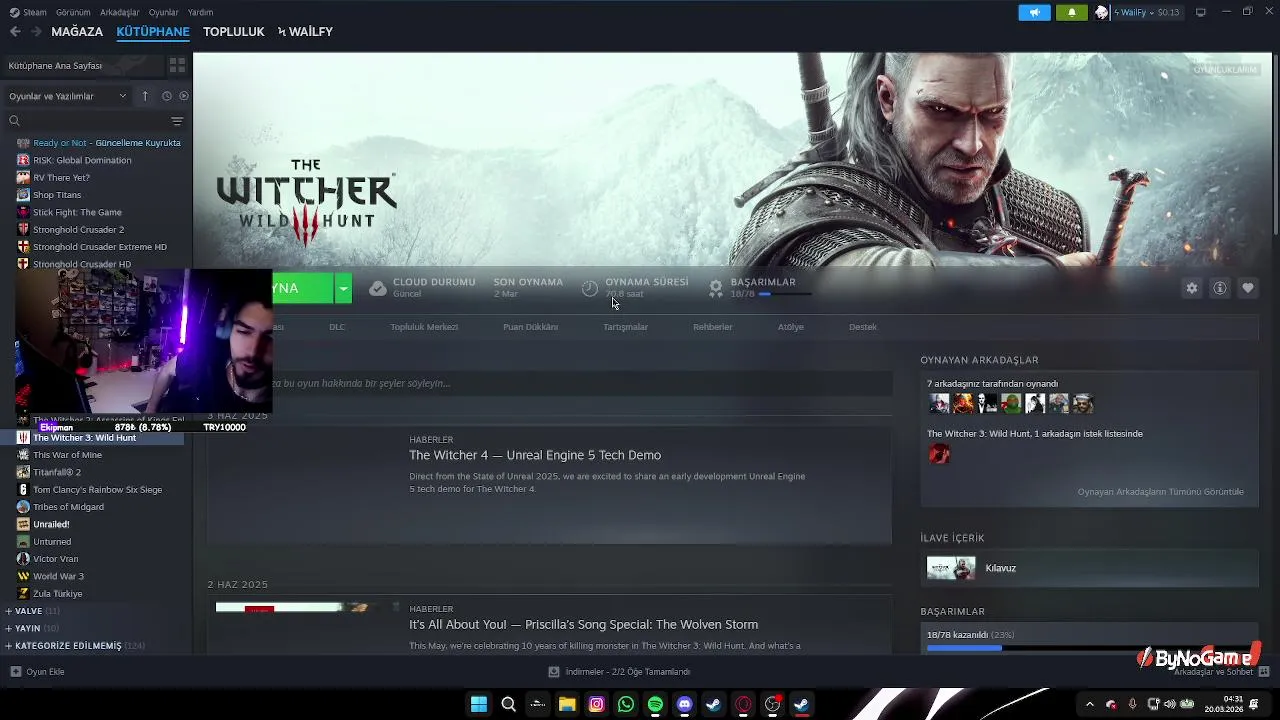Click Oyun Ekle at bottom left

[x=37, y=672]
